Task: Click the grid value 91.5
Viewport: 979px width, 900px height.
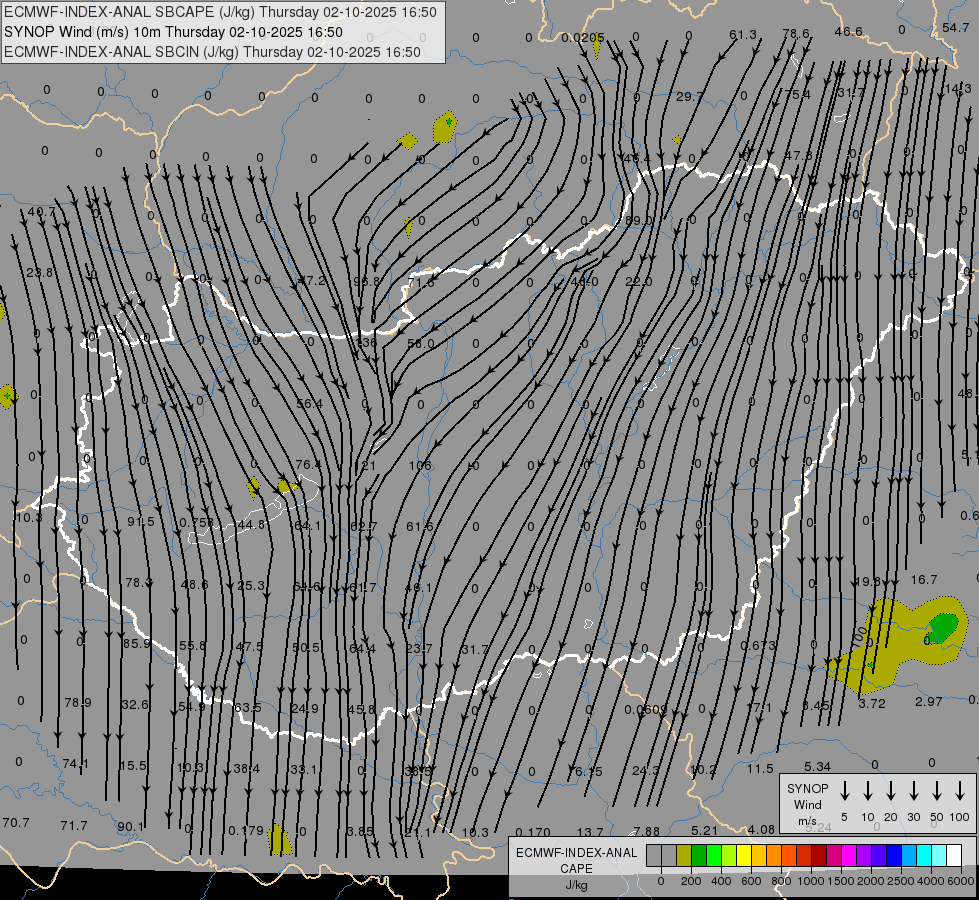Action: [x=140, y=522]
